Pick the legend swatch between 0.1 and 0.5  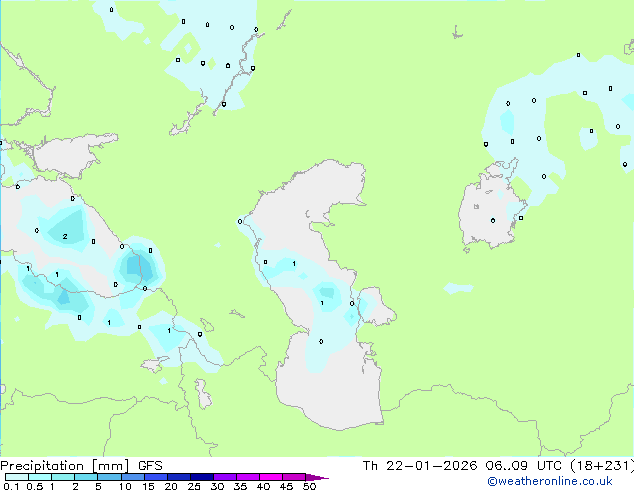coord(17,477)
